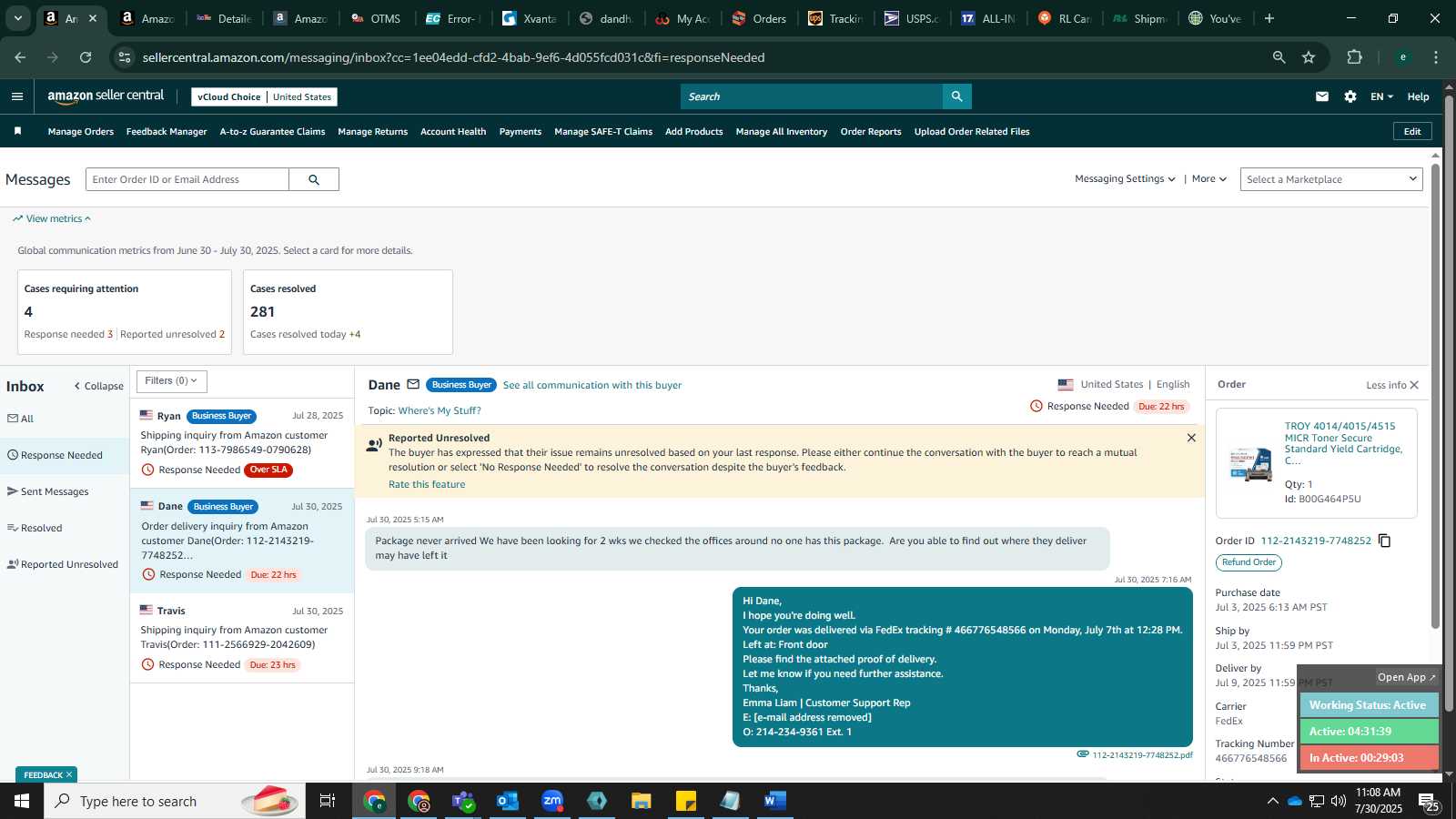Bookmark this page with the star icon
The height and width of the screenshot is (819, 1456).
(x=1309, y=57)
